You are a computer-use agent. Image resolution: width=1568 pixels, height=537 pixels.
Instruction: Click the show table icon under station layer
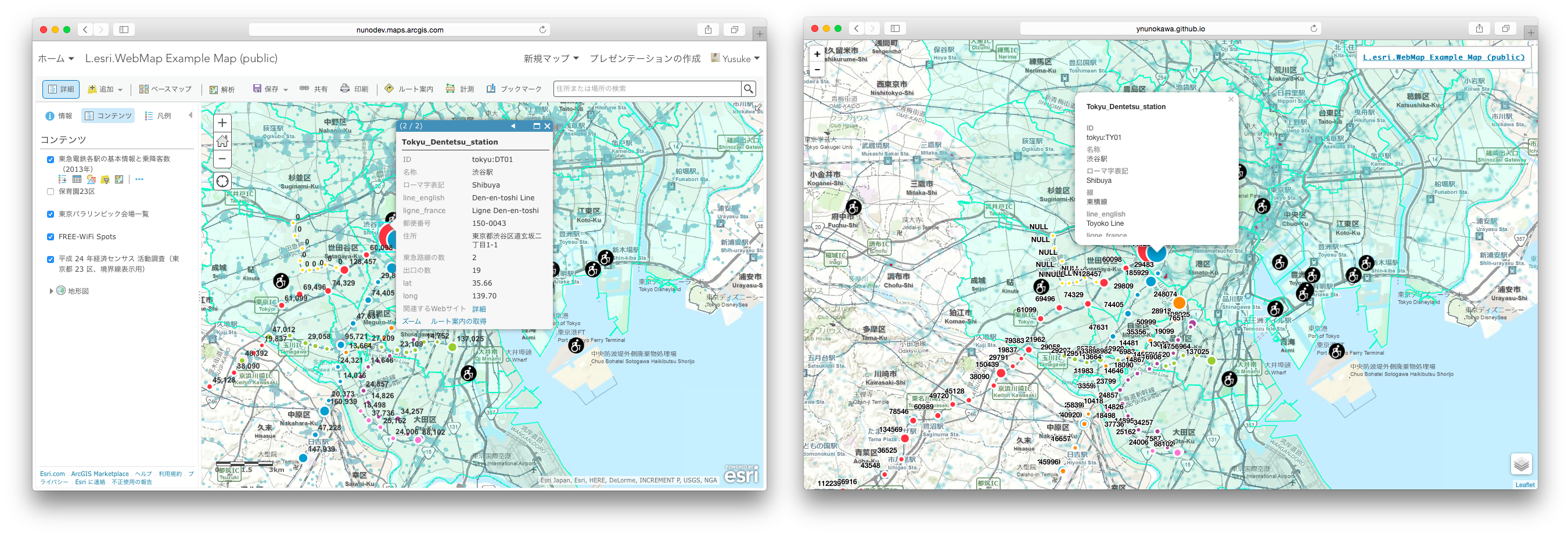(77, 179)
